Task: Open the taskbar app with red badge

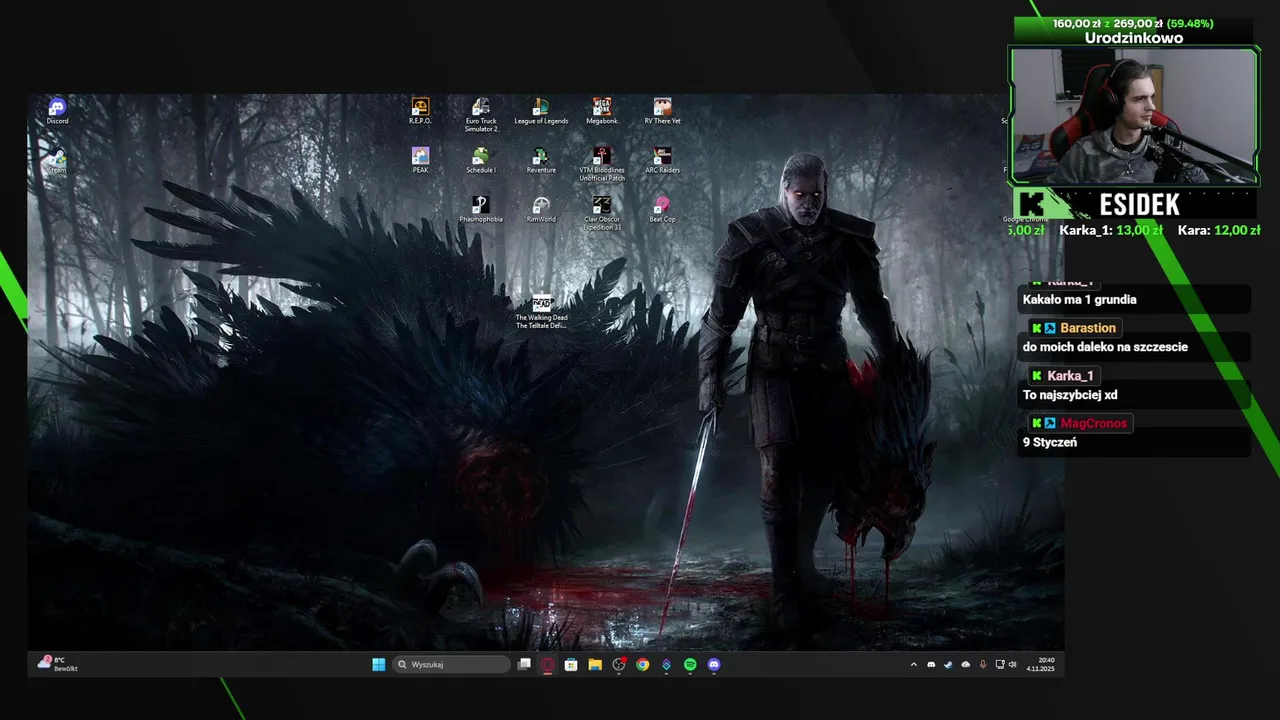Action: pyautogui.click(x=619, y=664)
